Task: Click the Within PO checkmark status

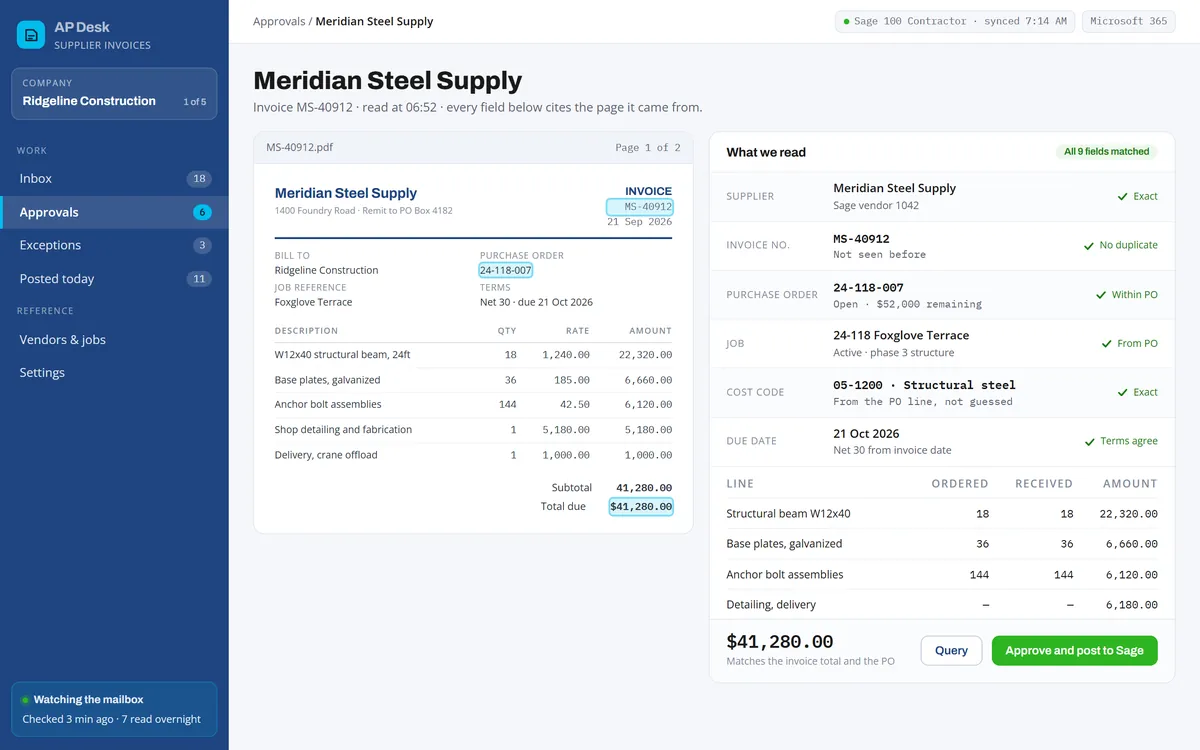Action: (x=1127, y=295)
